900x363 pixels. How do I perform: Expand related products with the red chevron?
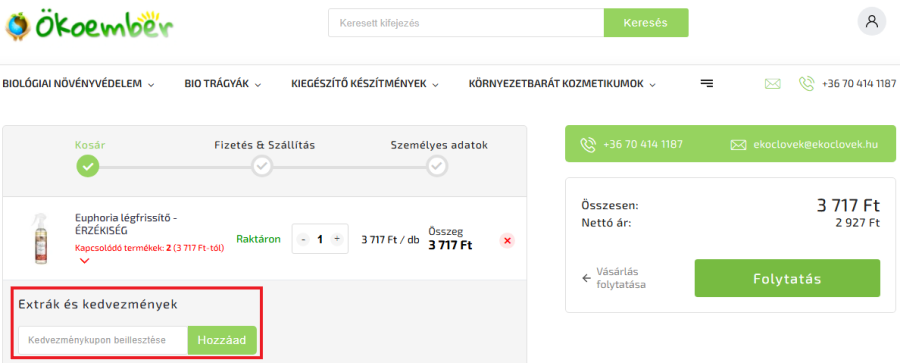84,261
